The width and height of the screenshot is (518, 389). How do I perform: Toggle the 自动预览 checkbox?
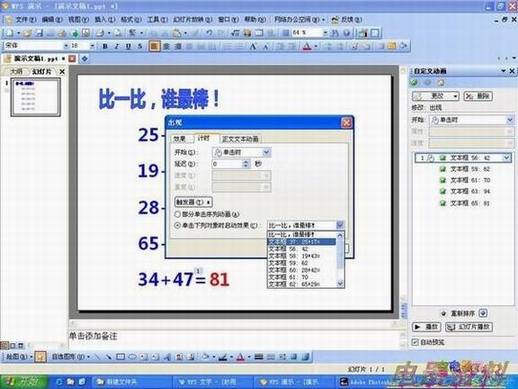pyautogui.click(x=415, y=342)
